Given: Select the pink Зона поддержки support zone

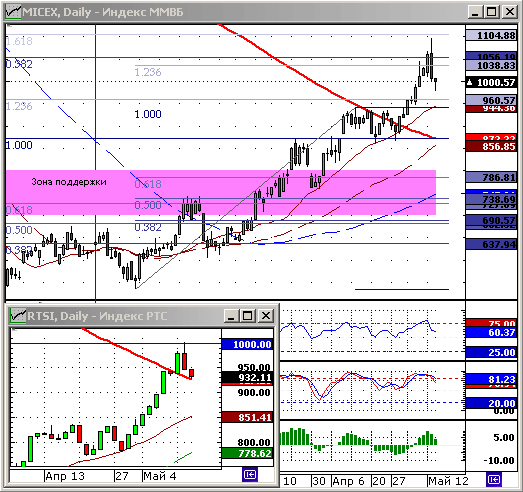Looking at the screenshot, I should tap(221, 192).
